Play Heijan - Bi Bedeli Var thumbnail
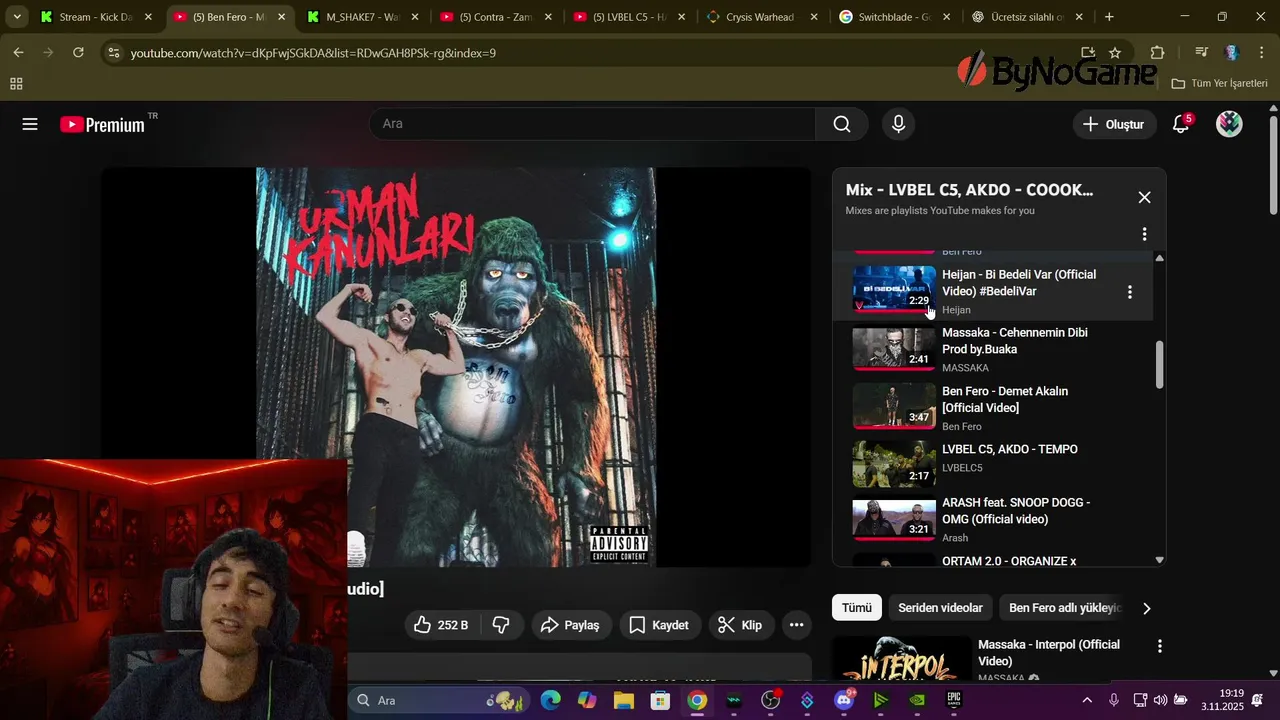The height and width of the screenshot is (720, 1280). (893, 290)
